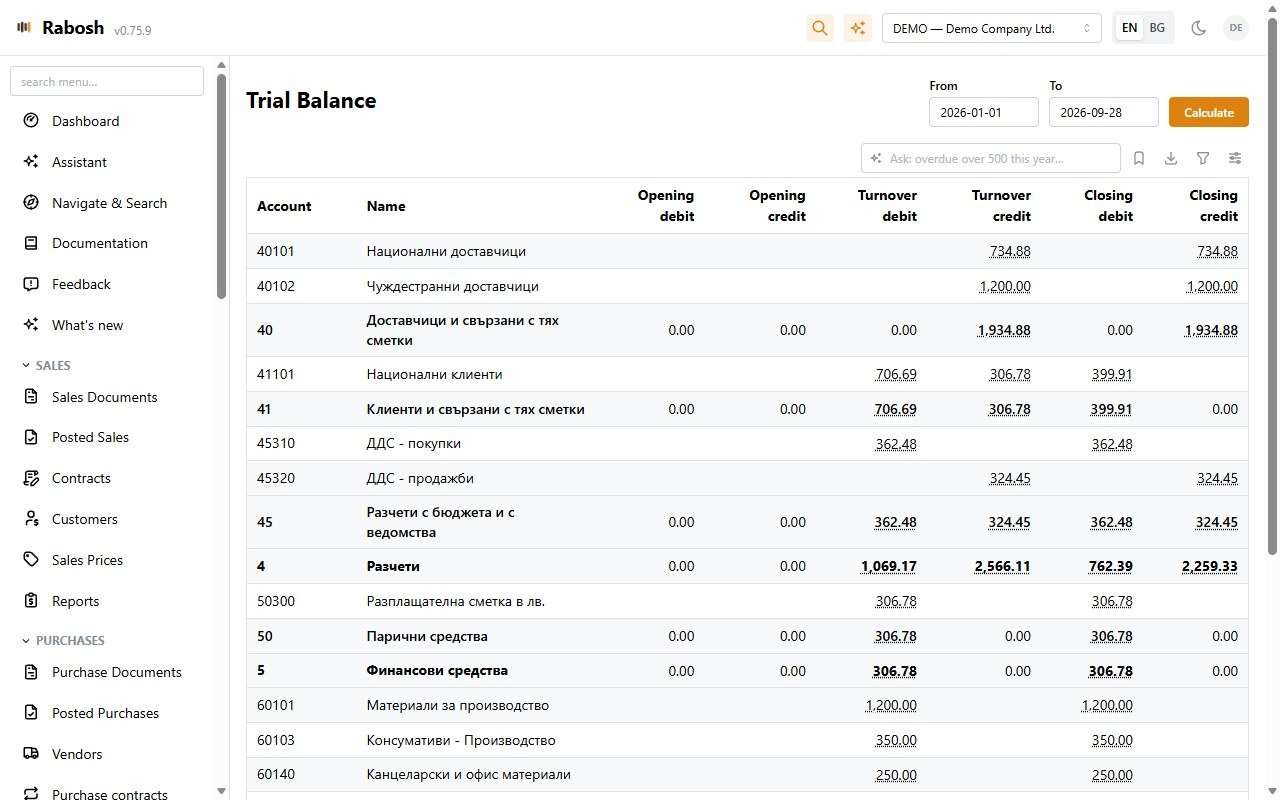
Task: Click the 2,566.11 turnover credit total
Action: [x=1003, y=566]
